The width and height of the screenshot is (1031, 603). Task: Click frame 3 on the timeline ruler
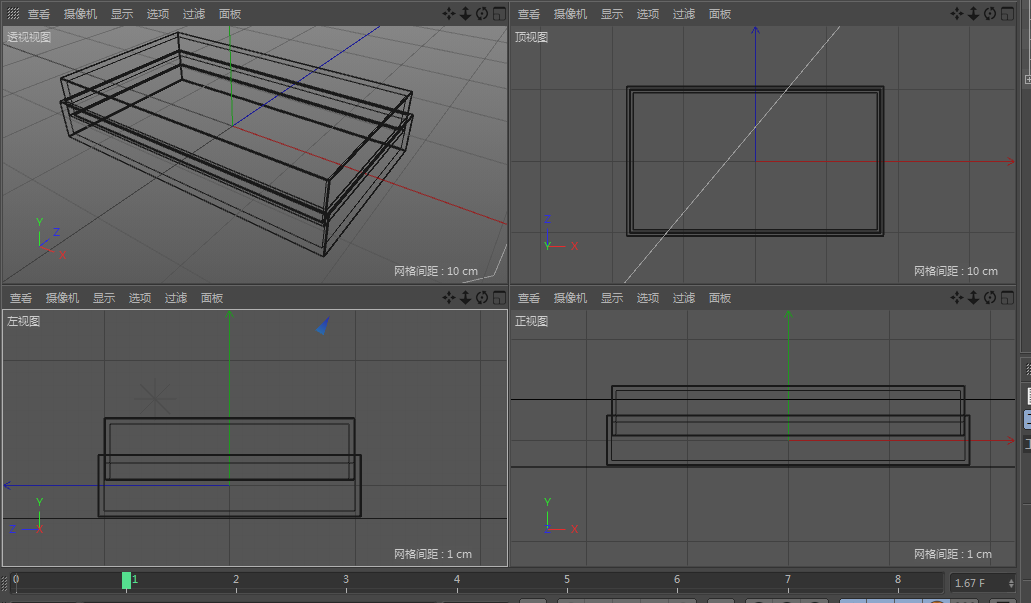click(345, 579)
